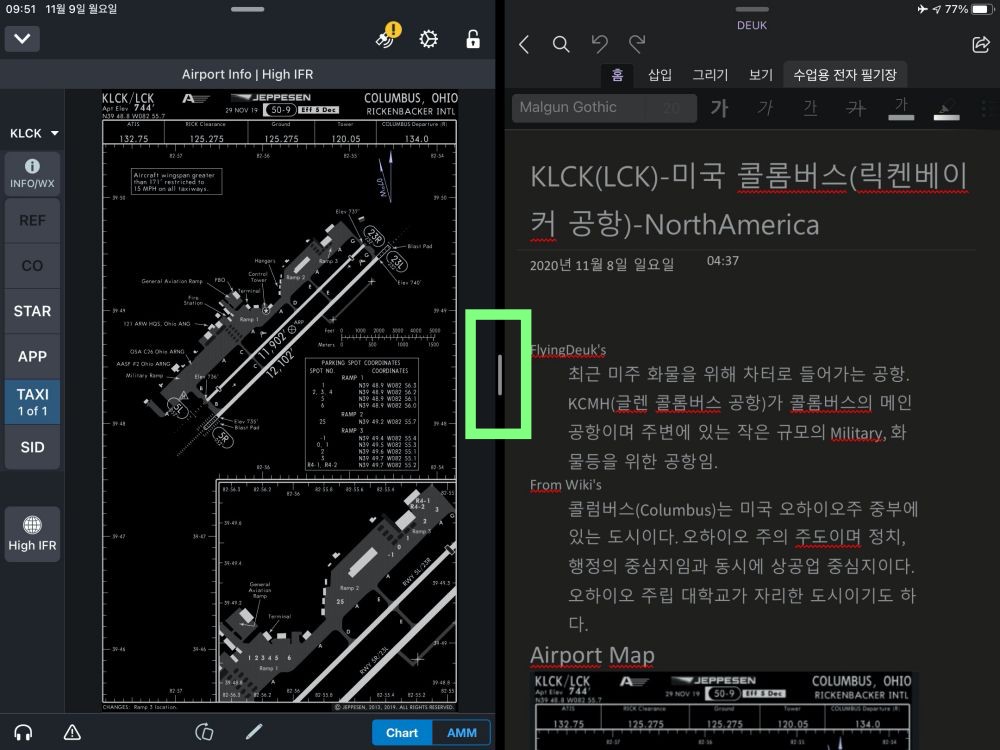
Task: Tap the headphones icon in bottom bar
Action: [24, 732]
